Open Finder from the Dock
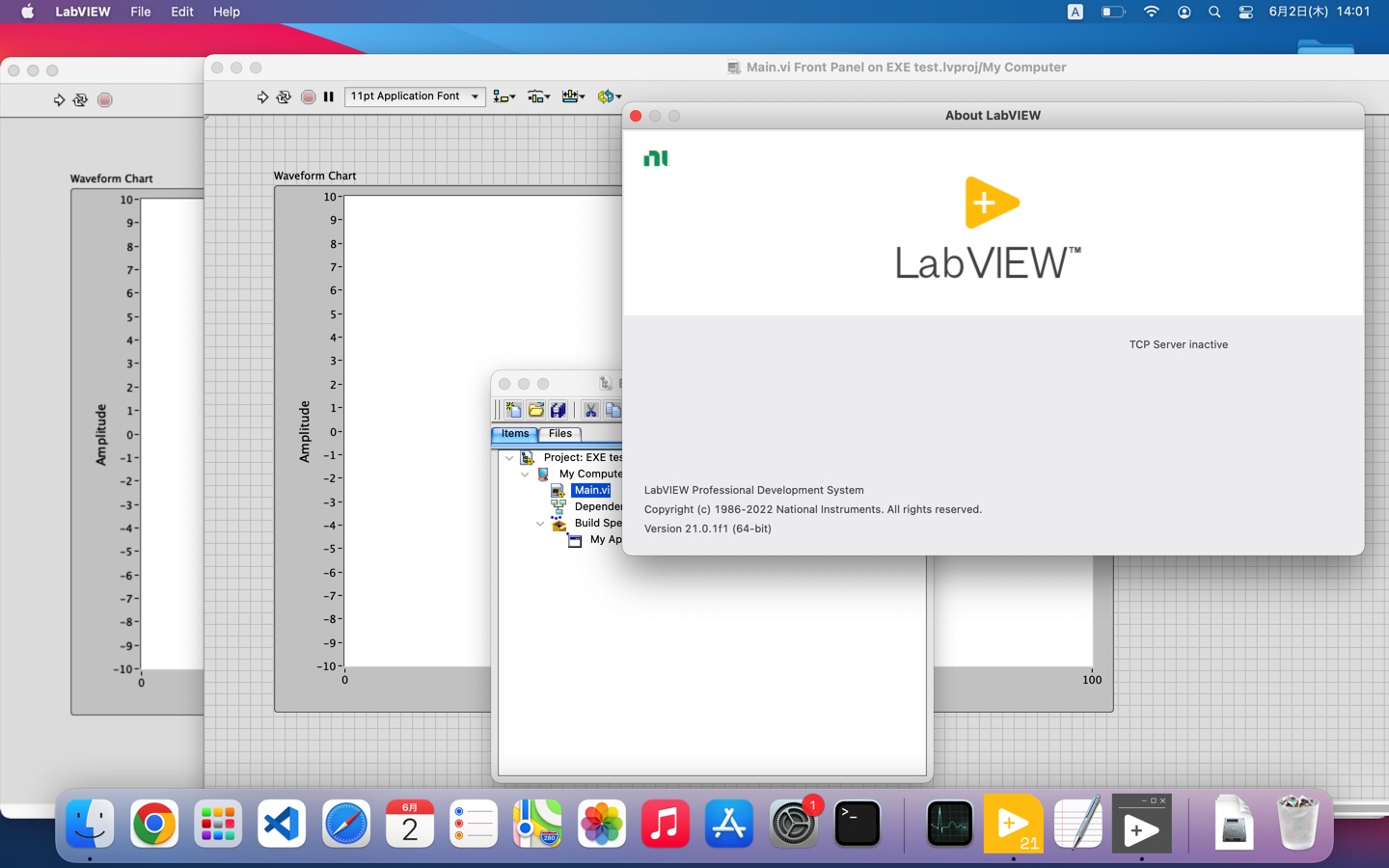The image size is (1389, 868). pyautogui.click(x=90, y=825)
